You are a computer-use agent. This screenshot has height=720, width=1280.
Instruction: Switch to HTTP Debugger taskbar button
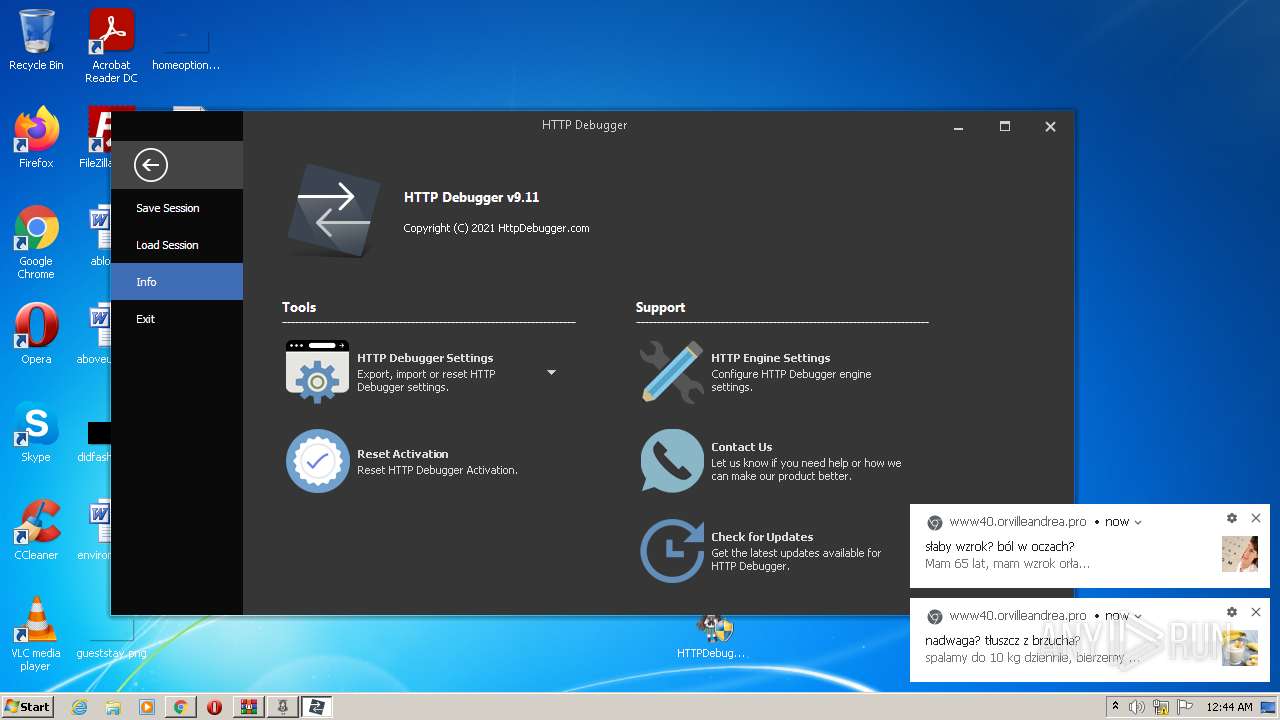tap(317, 707)
